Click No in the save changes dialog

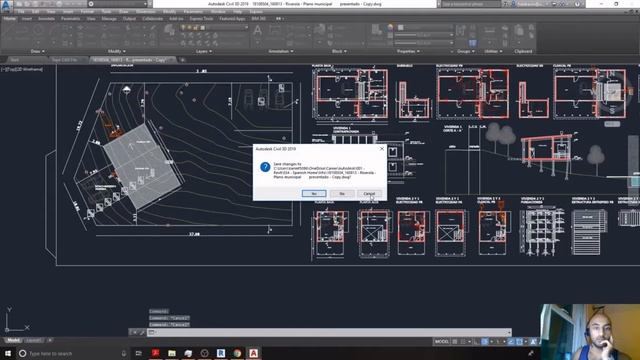342,193
